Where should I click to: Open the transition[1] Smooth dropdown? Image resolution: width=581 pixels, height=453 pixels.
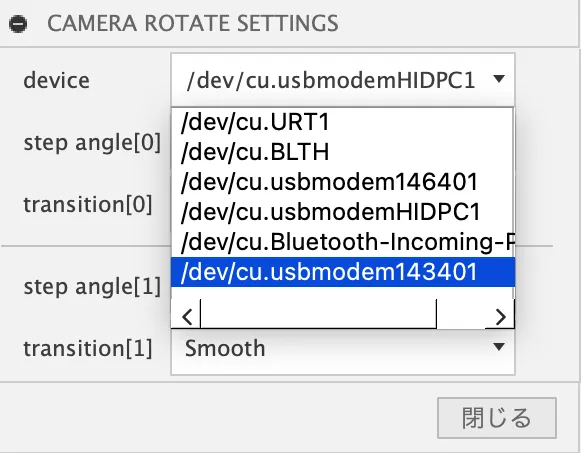pos(343,348)
